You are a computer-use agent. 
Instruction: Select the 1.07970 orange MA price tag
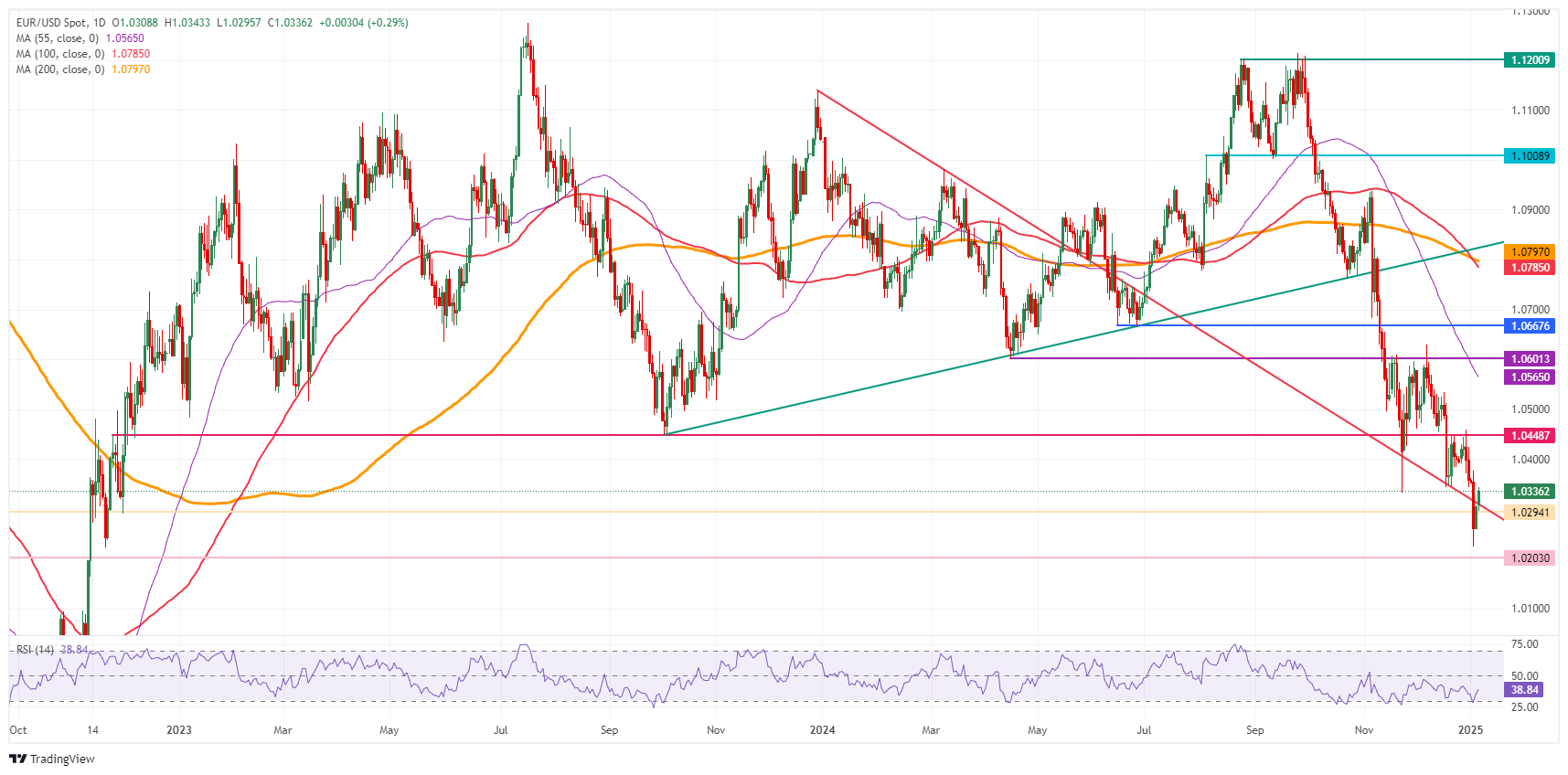[x=1530, y=252]
